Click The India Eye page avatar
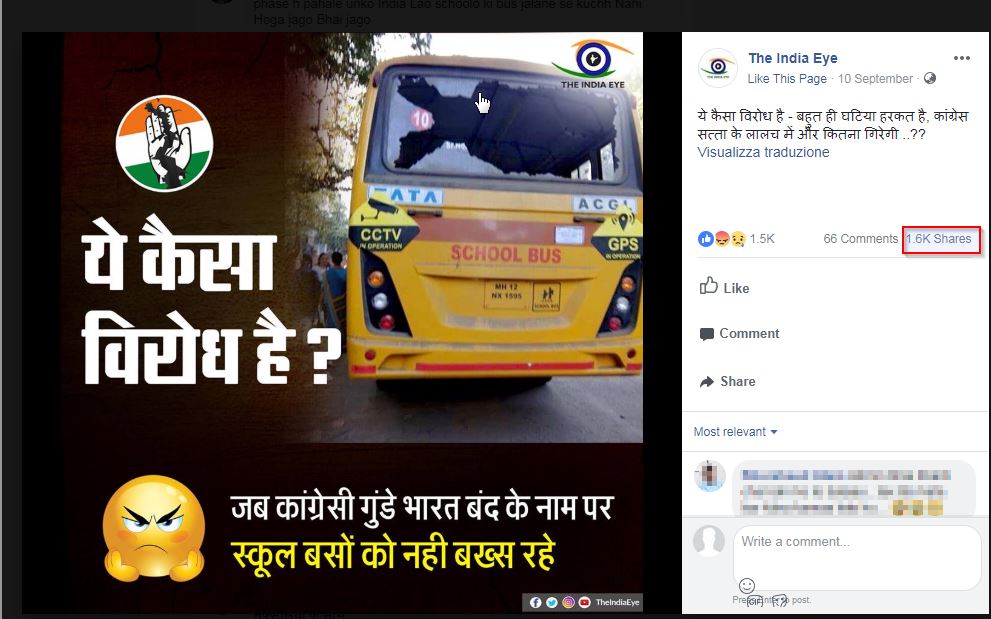This screenshot has height=619, width=991. [x=718, y=67]
